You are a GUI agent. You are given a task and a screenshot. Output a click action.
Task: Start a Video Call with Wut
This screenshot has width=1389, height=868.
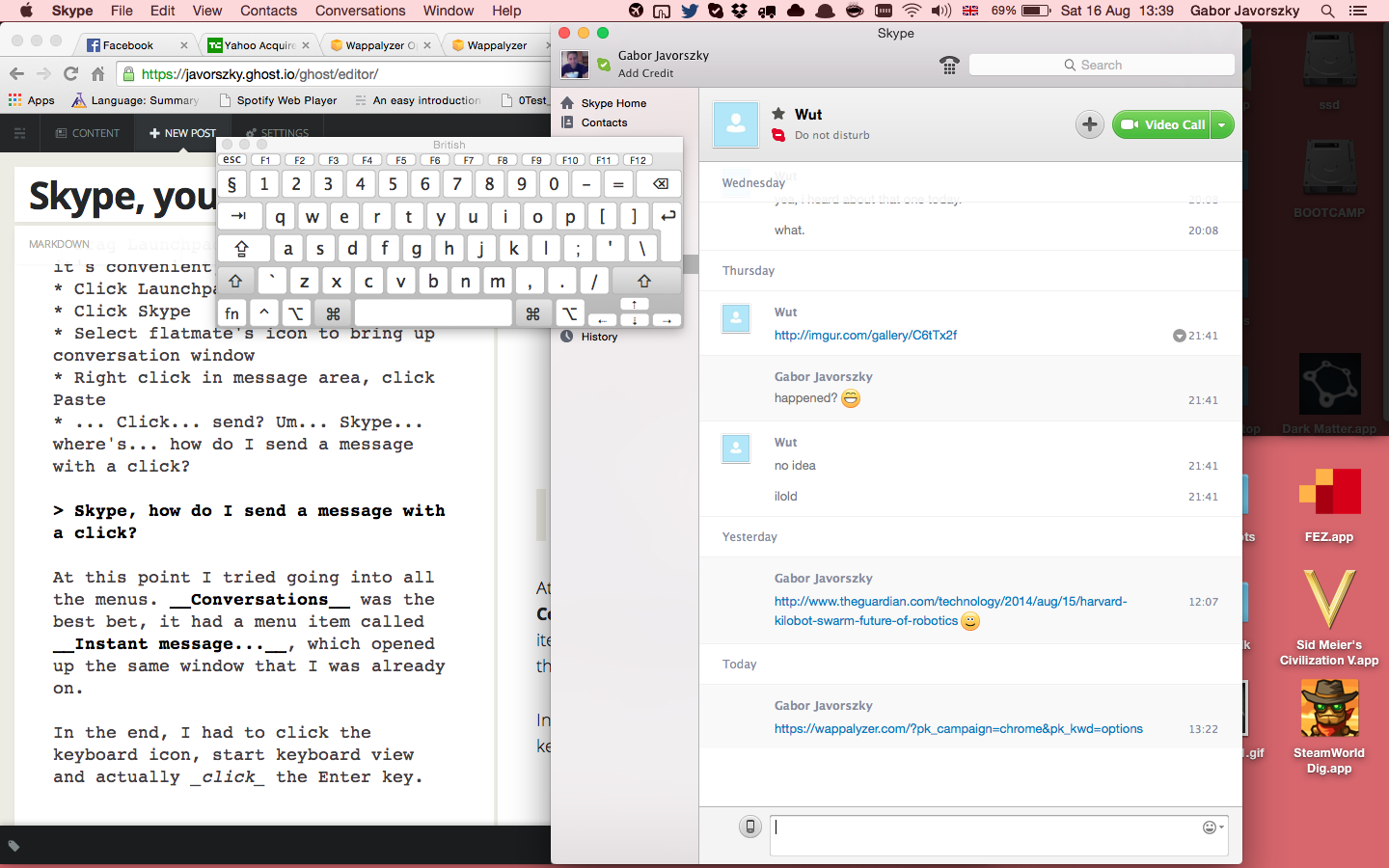pos(1161,124)
